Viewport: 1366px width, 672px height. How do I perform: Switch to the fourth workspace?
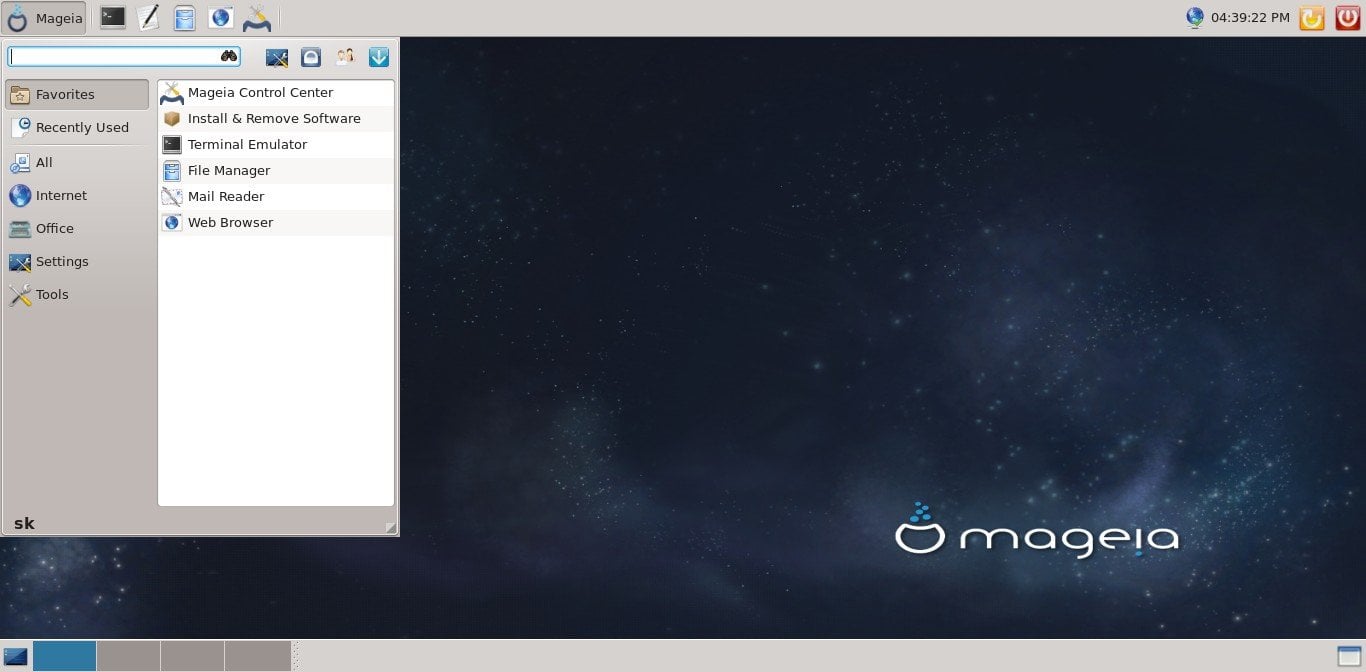pos(258,656)
